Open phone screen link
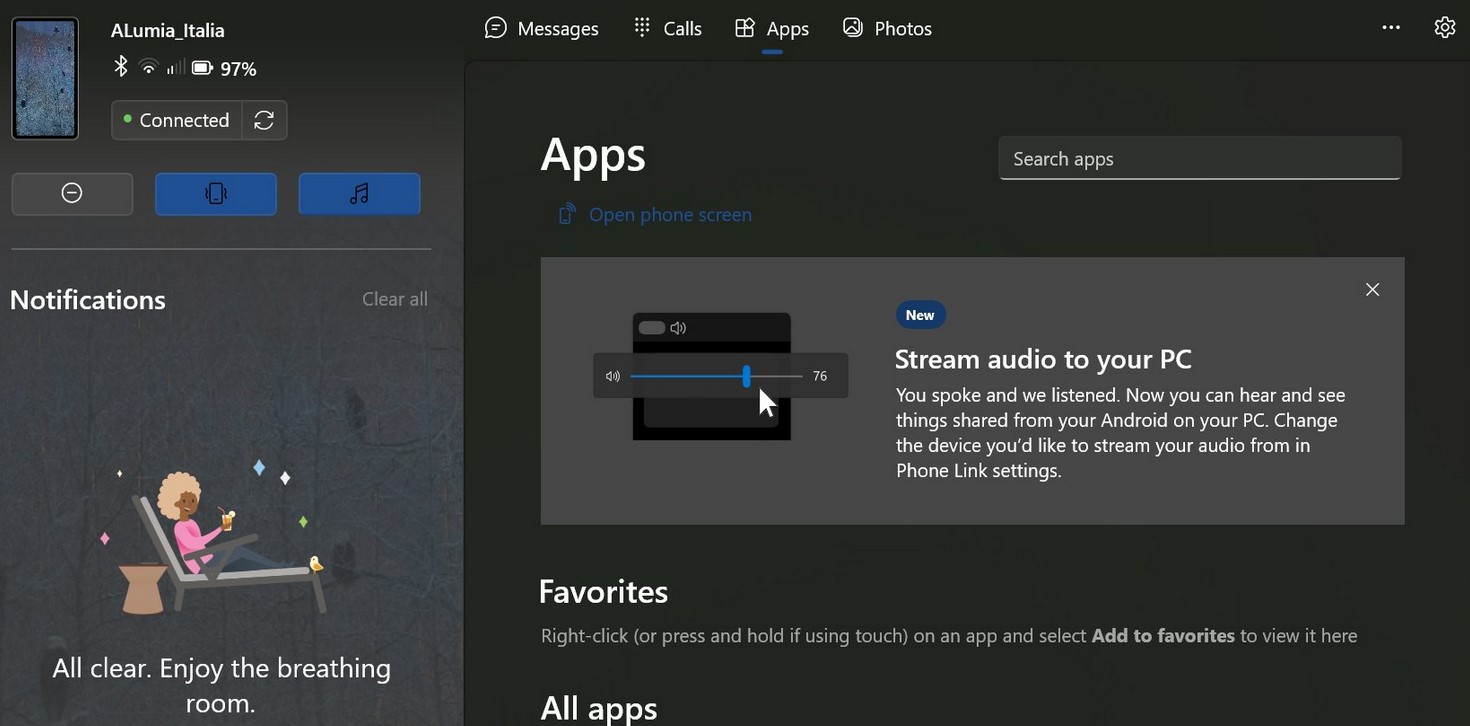 coord(655,214)
